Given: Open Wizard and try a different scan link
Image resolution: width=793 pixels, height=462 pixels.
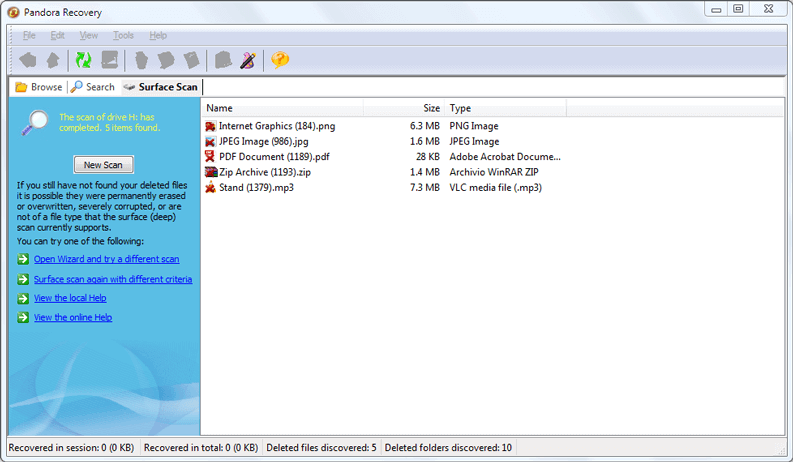Looking at the screenshot, I should (106, 259).
